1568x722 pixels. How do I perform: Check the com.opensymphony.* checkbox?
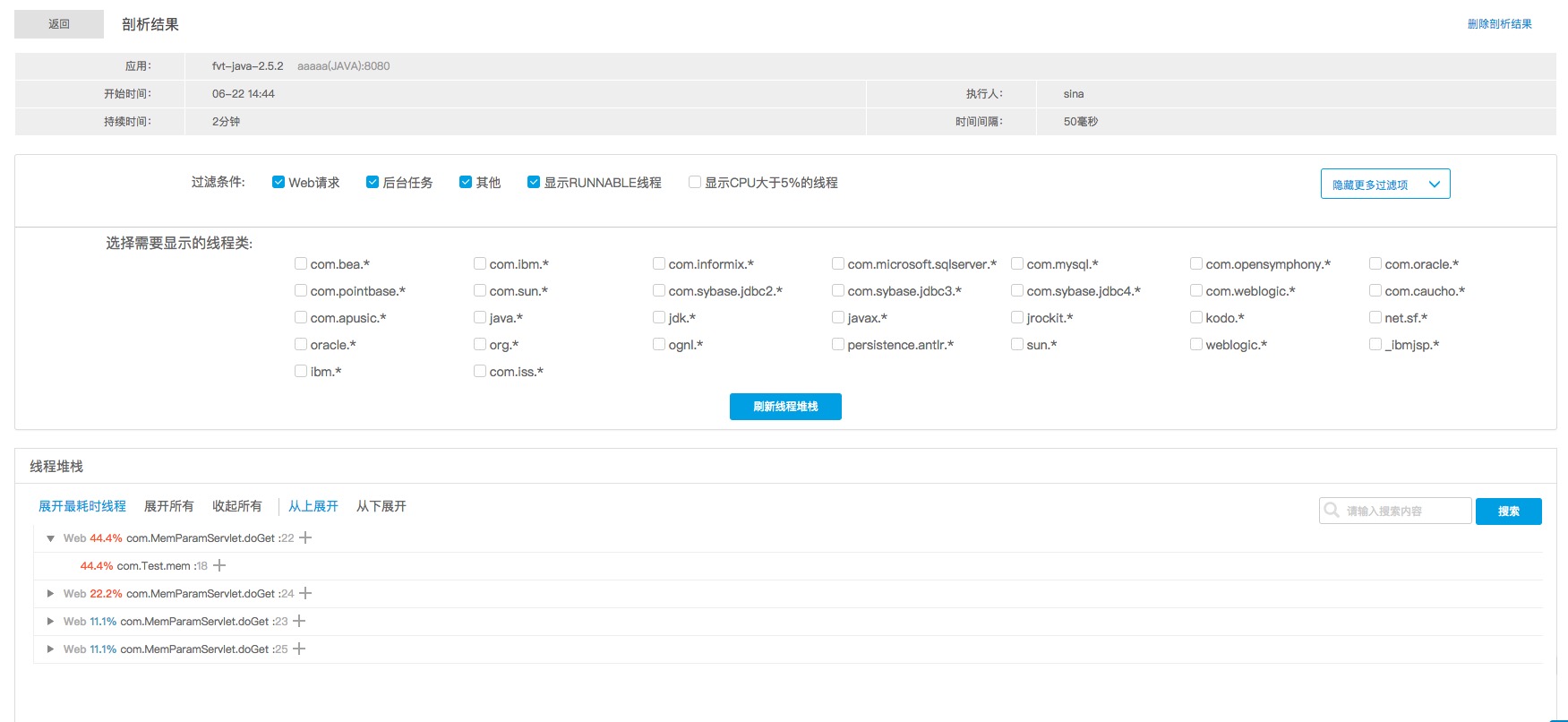[x=1196, y=263]
